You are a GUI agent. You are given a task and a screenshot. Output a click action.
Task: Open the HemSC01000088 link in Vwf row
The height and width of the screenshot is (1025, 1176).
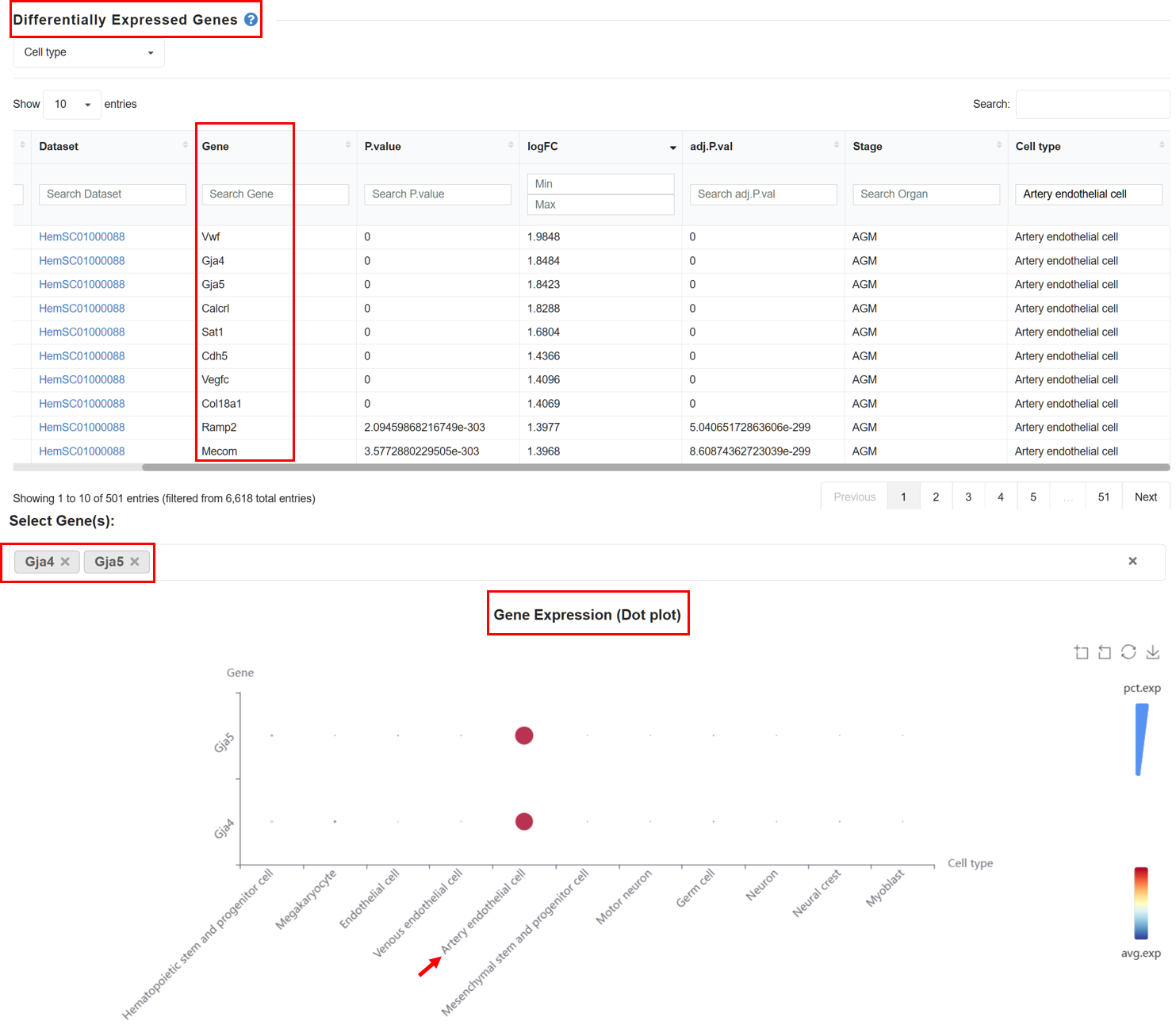tap(82, 236)
